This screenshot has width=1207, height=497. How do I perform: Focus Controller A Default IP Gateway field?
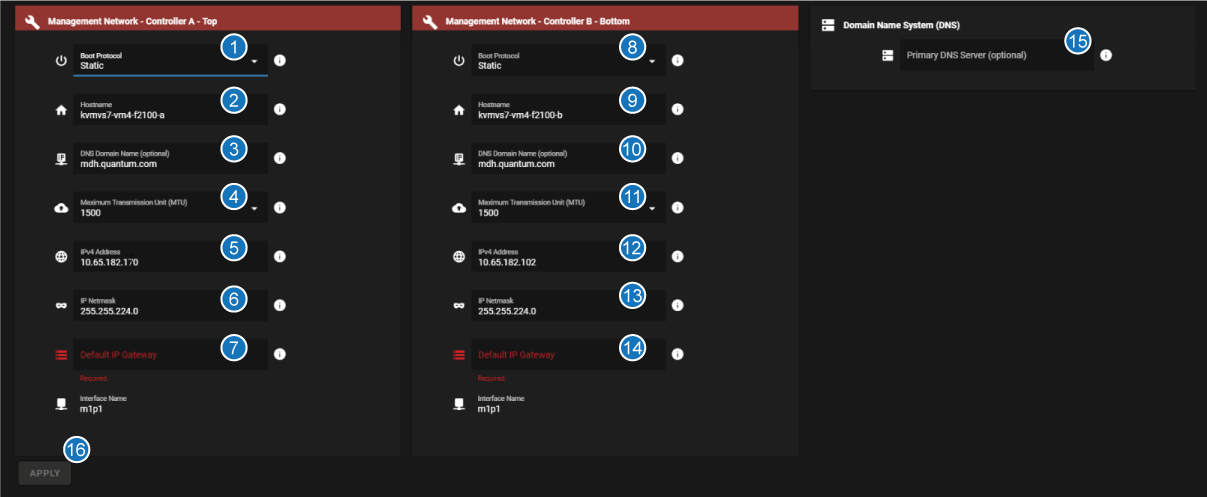coord(150,355)
